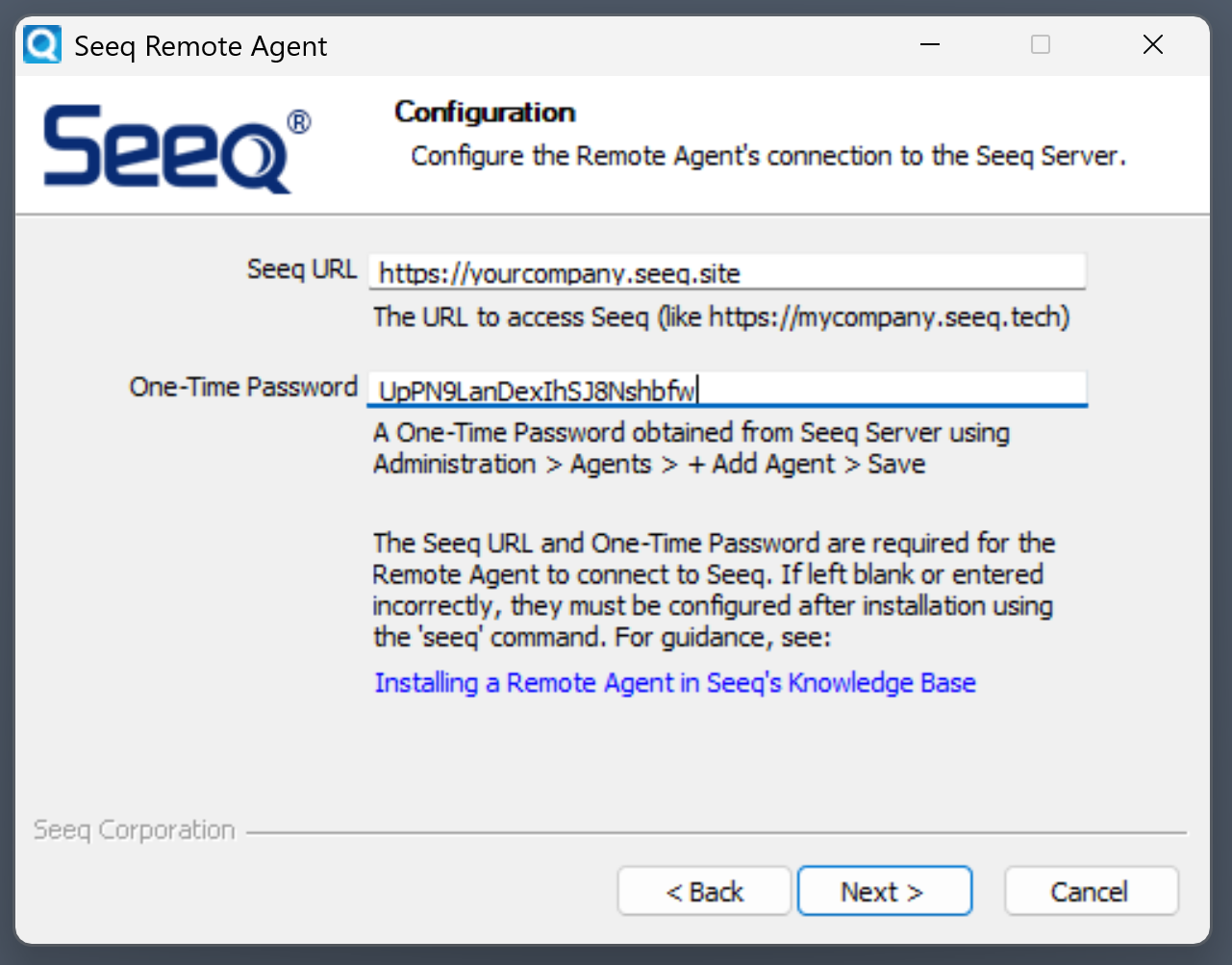Click the Configuration heading text

tap(485, 113)
